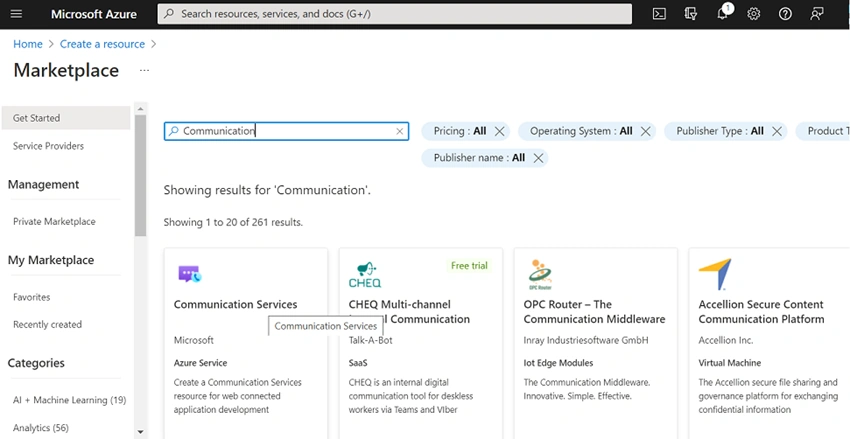Viewport: 850px width, 439px height.
Task: Click the sidebar scroll down arrow
Action: click(140, 432)
